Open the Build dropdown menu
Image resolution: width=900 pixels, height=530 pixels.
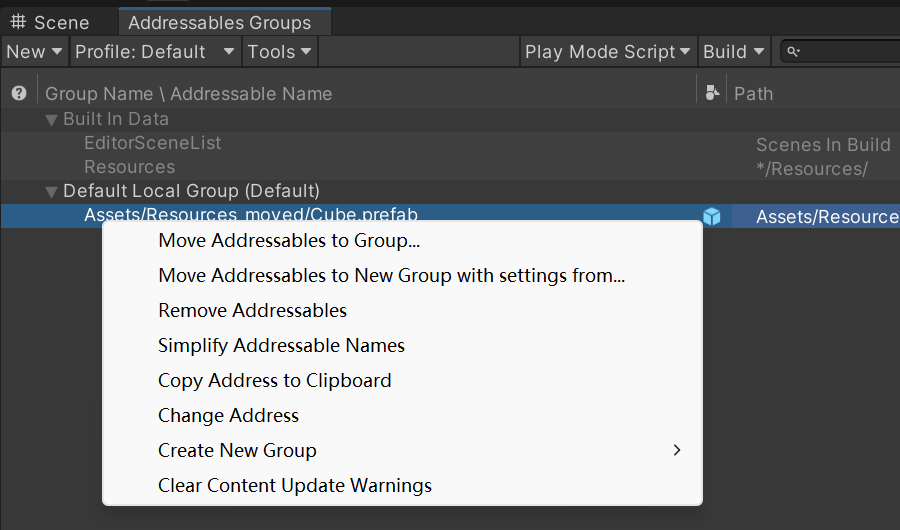(734, 52)
